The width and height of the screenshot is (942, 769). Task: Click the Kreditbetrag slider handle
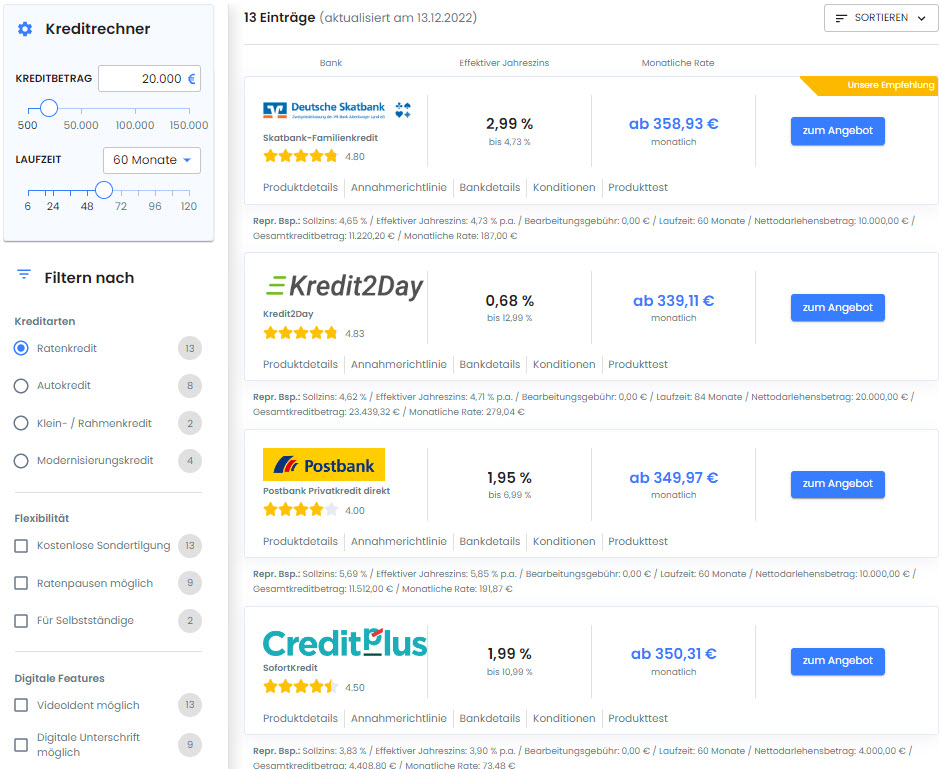49,108
